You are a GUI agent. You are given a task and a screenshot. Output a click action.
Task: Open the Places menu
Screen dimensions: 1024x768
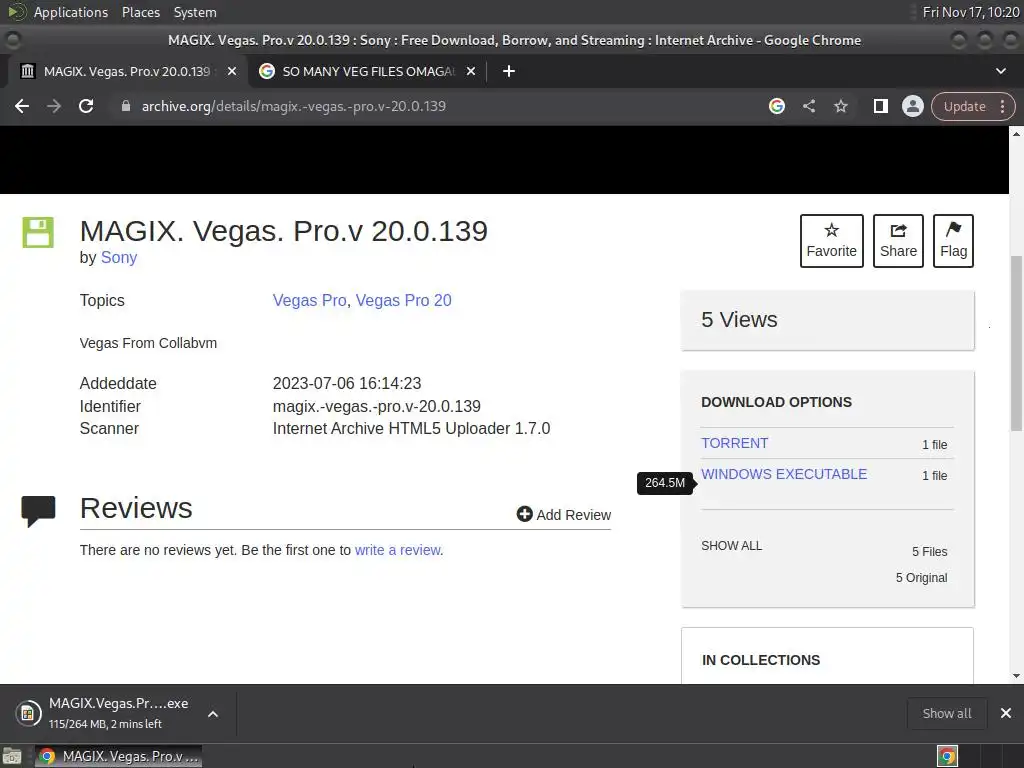coord(140,12)
